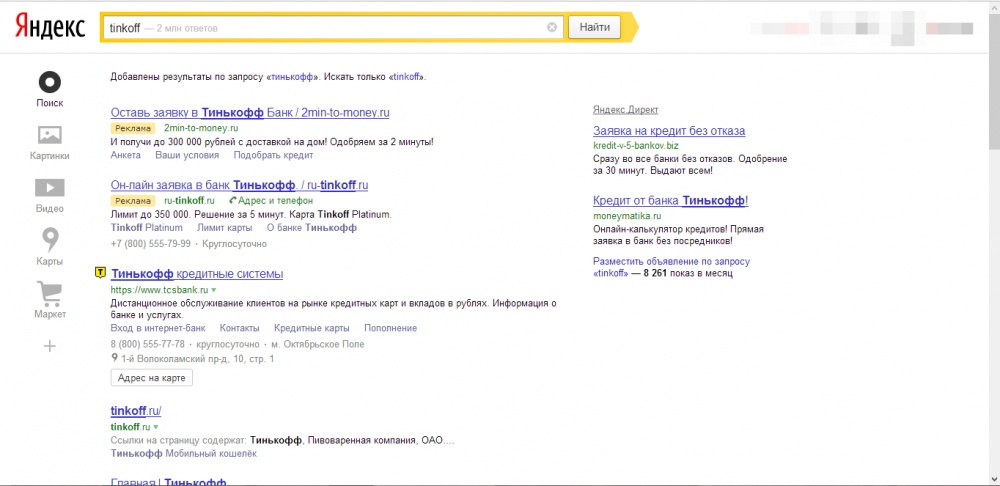This screenshot has height=486, width=1000.
Task: Click the м. Октябрьское Поле metro text
Action: [318, 344]
